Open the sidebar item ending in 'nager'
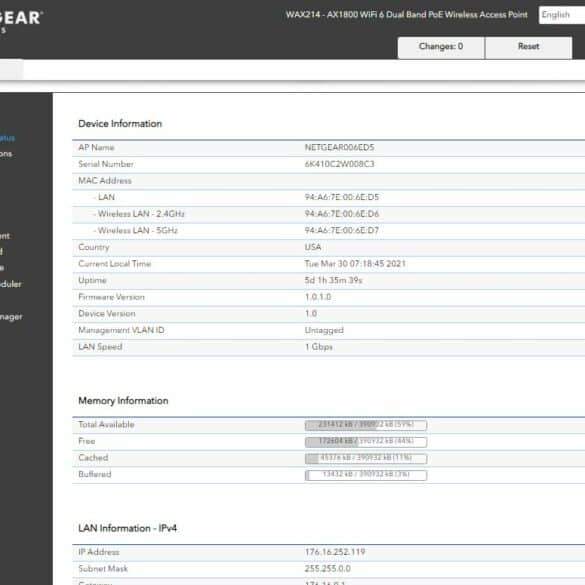Viewport: 585px width, 585px height. coord(11,317)
